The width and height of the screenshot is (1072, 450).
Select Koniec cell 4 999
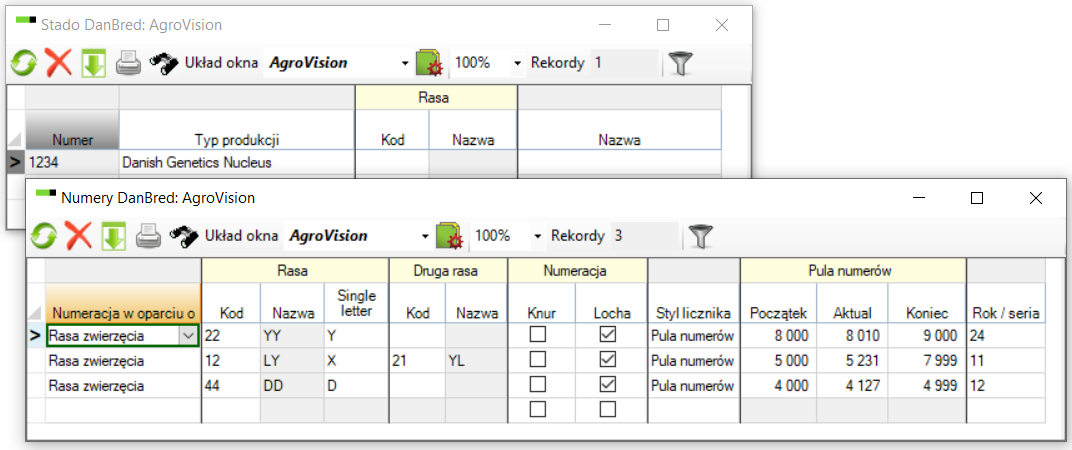tap(927, 386)
